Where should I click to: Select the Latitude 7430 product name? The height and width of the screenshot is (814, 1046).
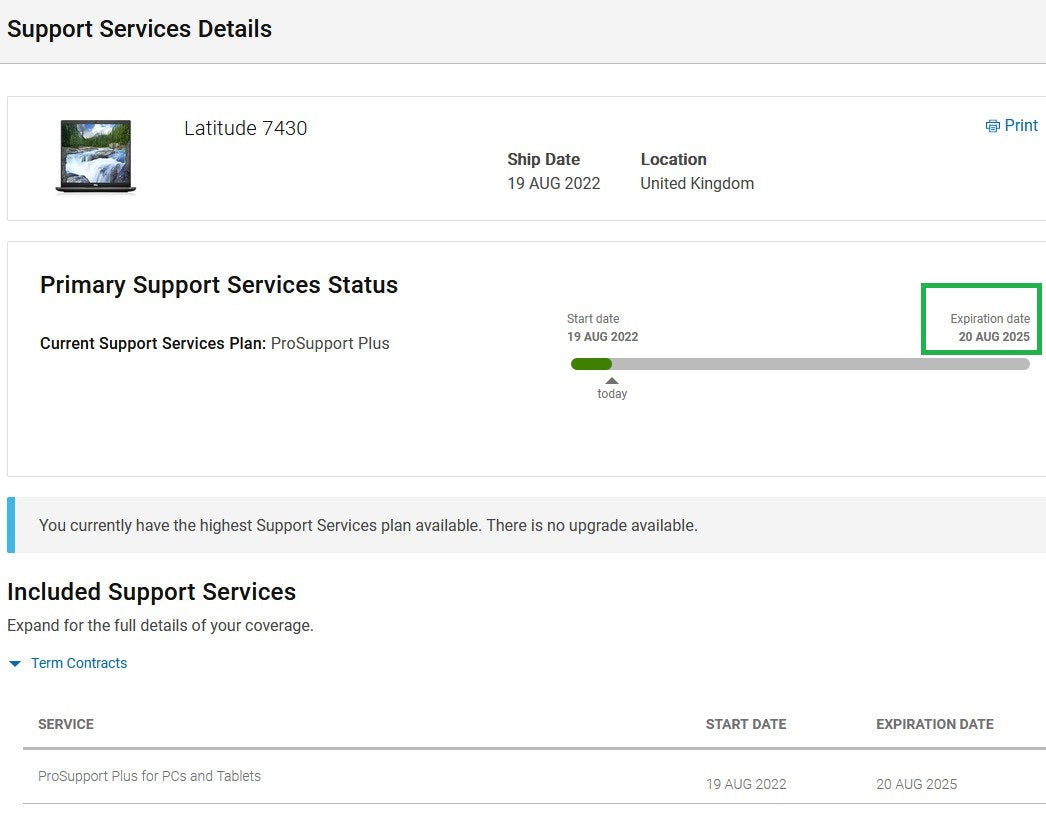(245, 128)
